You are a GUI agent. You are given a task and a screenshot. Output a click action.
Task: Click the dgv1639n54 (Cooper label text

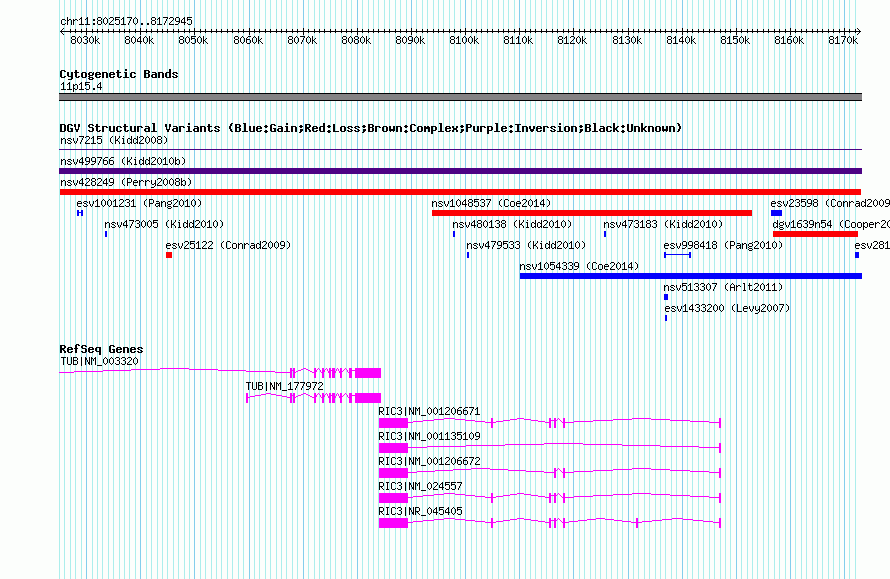click(831, 224)
